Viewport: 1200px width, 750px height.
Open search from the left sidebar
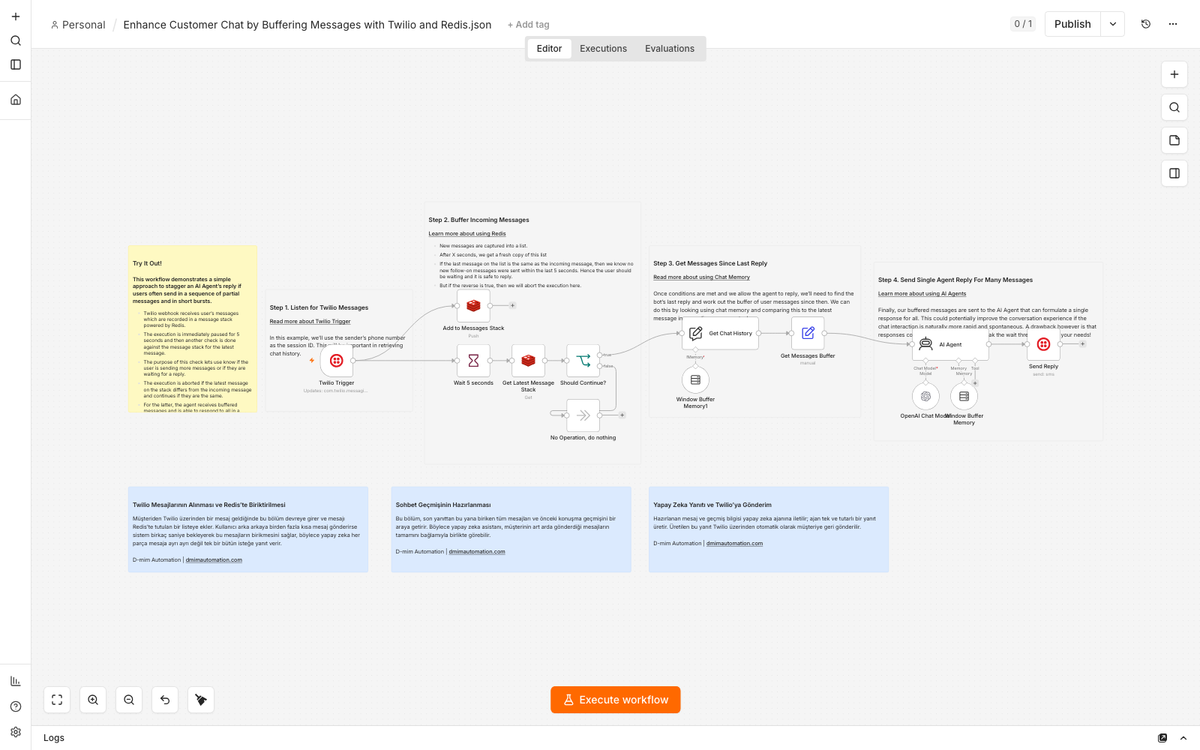point(15,41)
